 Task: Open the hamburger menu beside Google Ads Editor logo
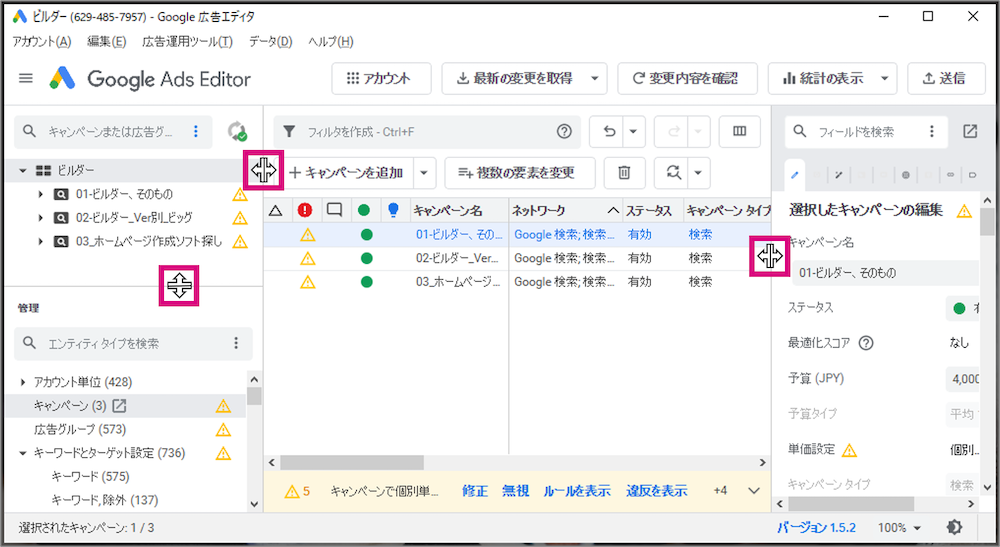coord(26,78)
